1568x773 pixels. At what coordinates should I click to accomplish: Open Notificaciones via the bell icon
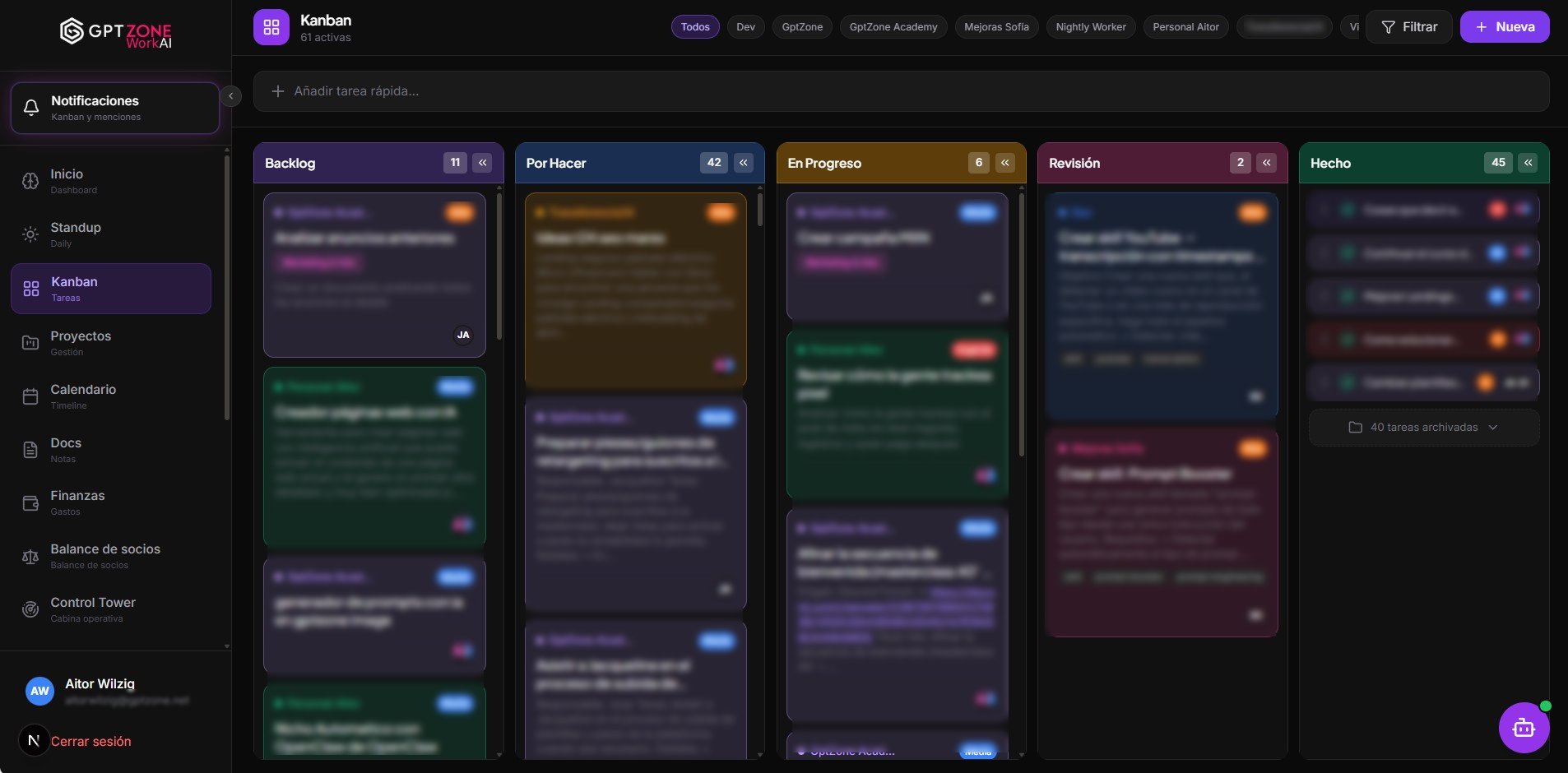[x=31, y=108]
